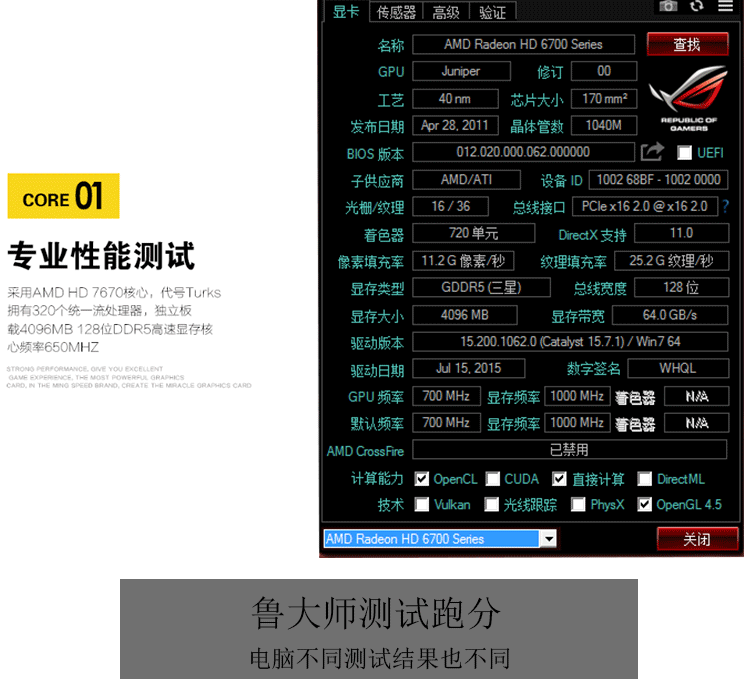Viewport: 745px width, 685px height.
Task: Click the 鲁大师测试跑分 gray banner
Action: [x=379, y=629]
